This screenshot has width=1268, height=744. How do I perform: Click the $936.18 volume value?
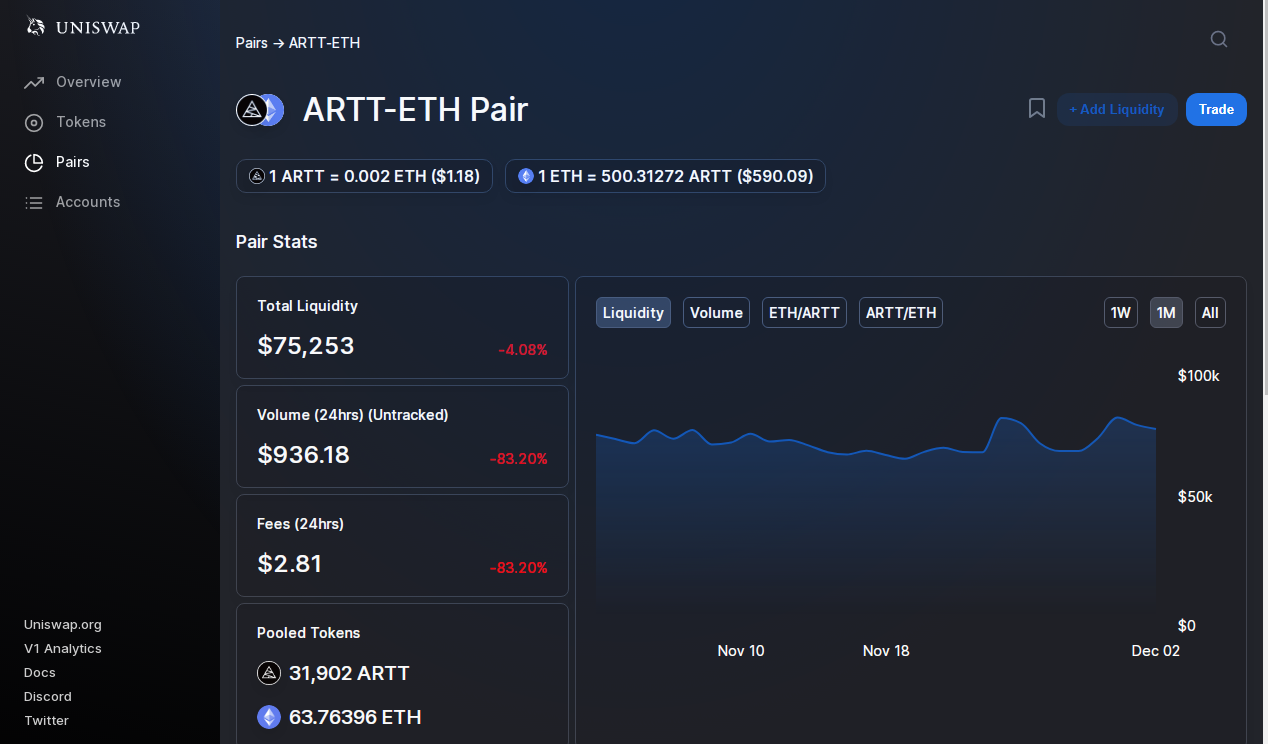304,455
